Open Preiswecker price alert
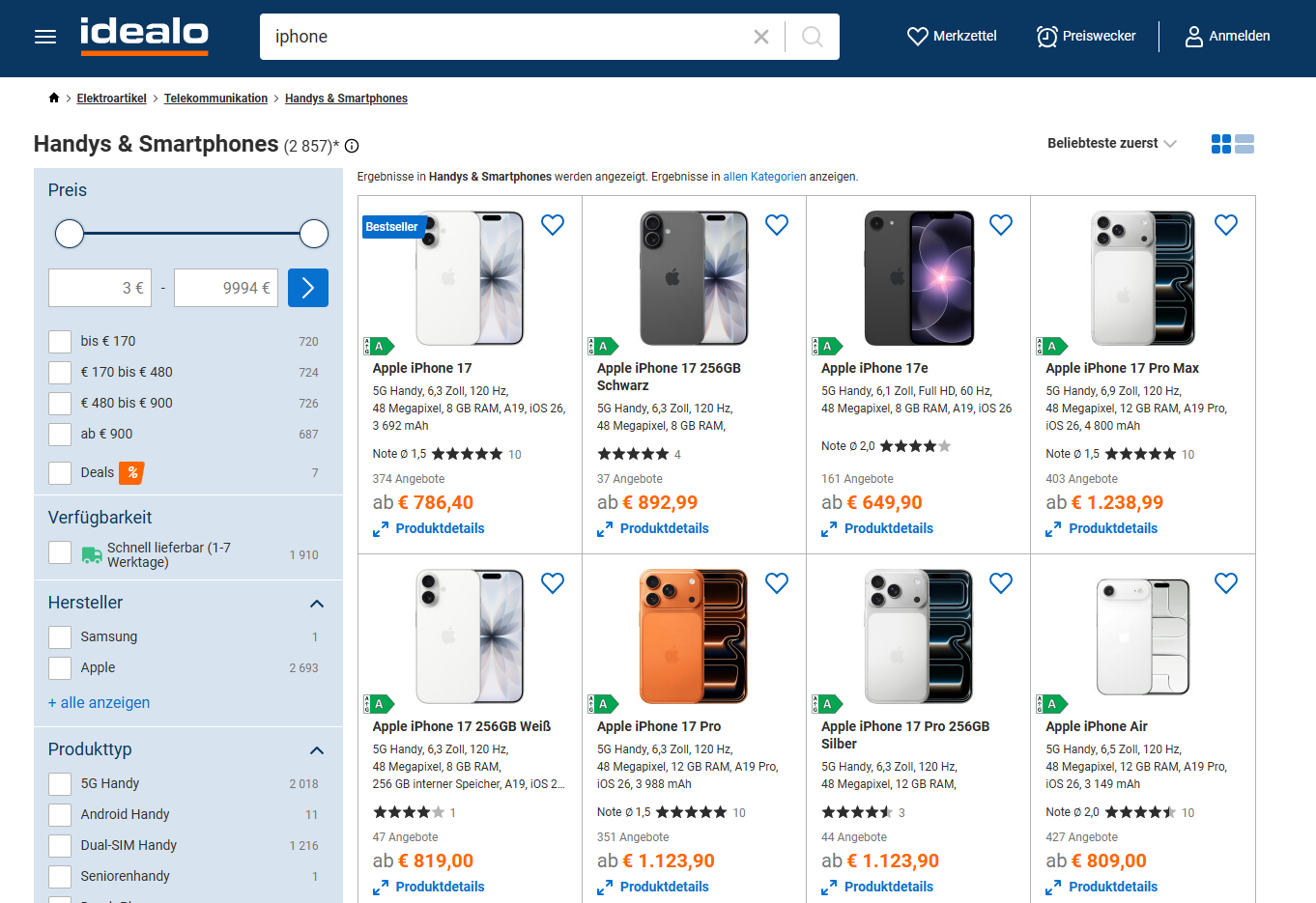Image resolution: width=1316 pixels, height=903 pixels. tap(1086, 36)
